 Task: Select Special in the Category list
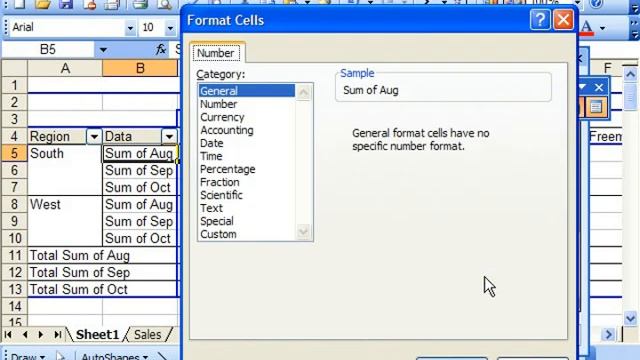tap(247, 221)
